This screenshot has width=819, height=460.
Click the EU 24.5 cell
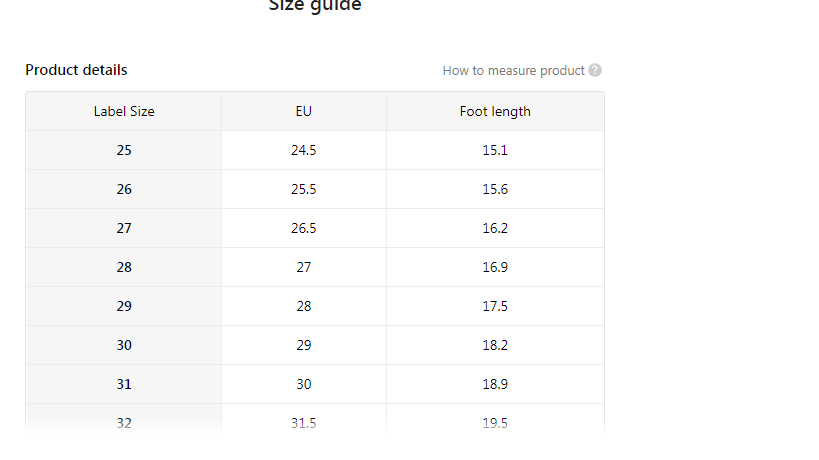pos(304,150)
